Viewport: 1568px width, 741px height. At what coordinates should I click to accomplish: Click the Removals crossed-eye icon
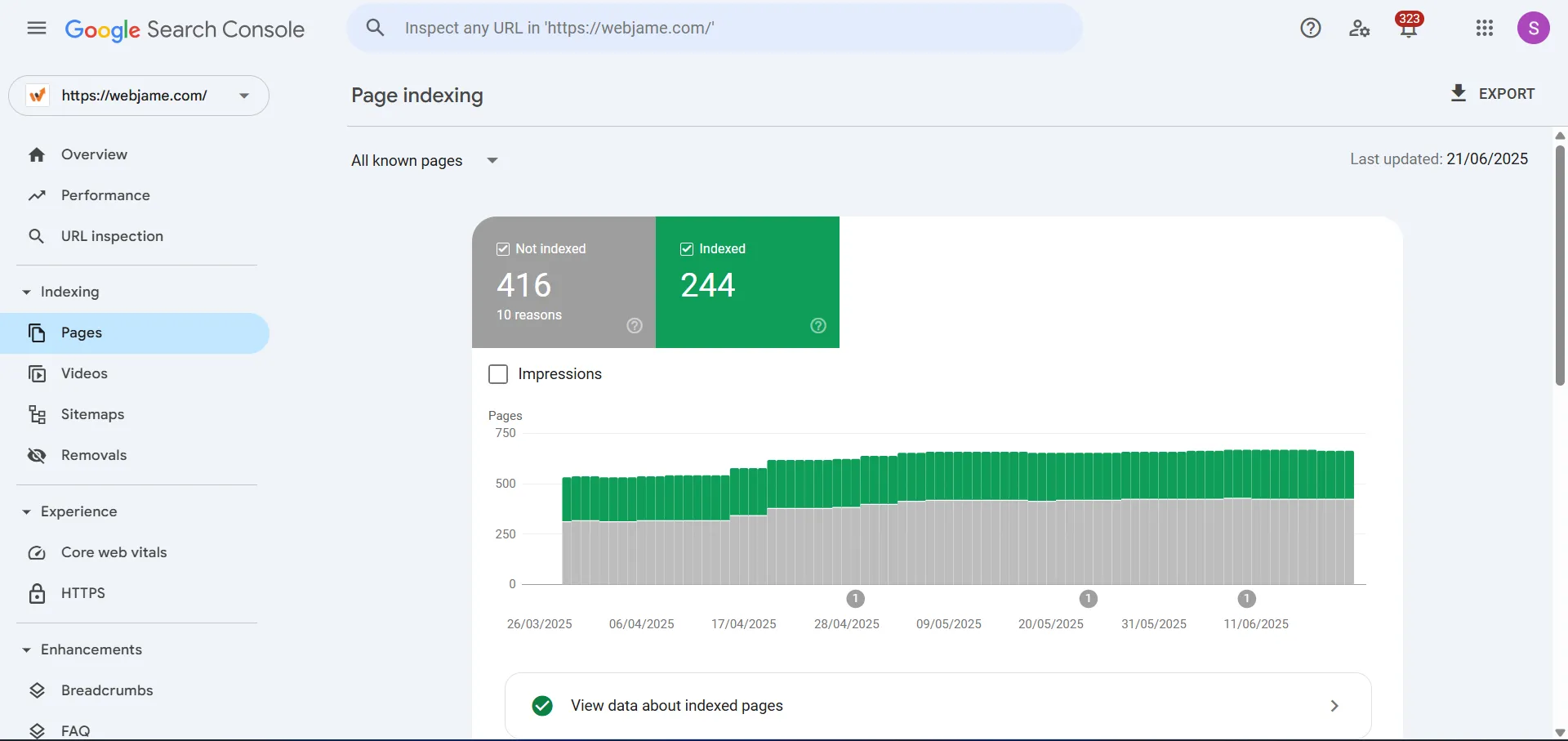[x=37, y=456]
